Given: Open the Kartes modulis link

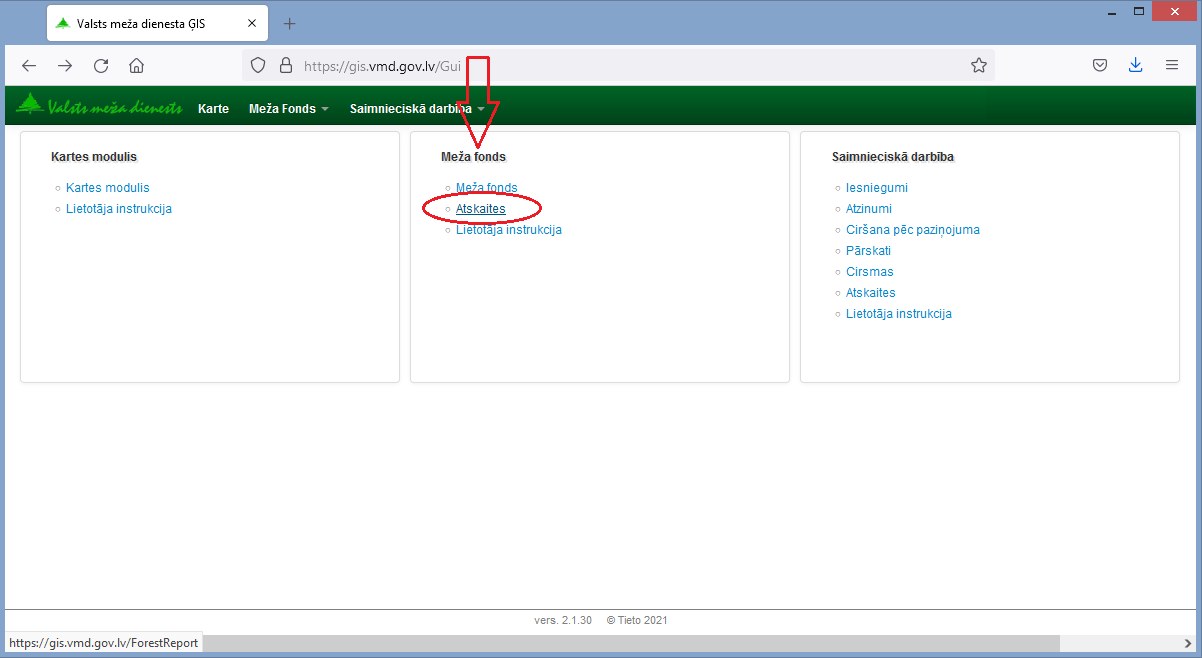Looking at the screenshot, I should click(108, 187).
